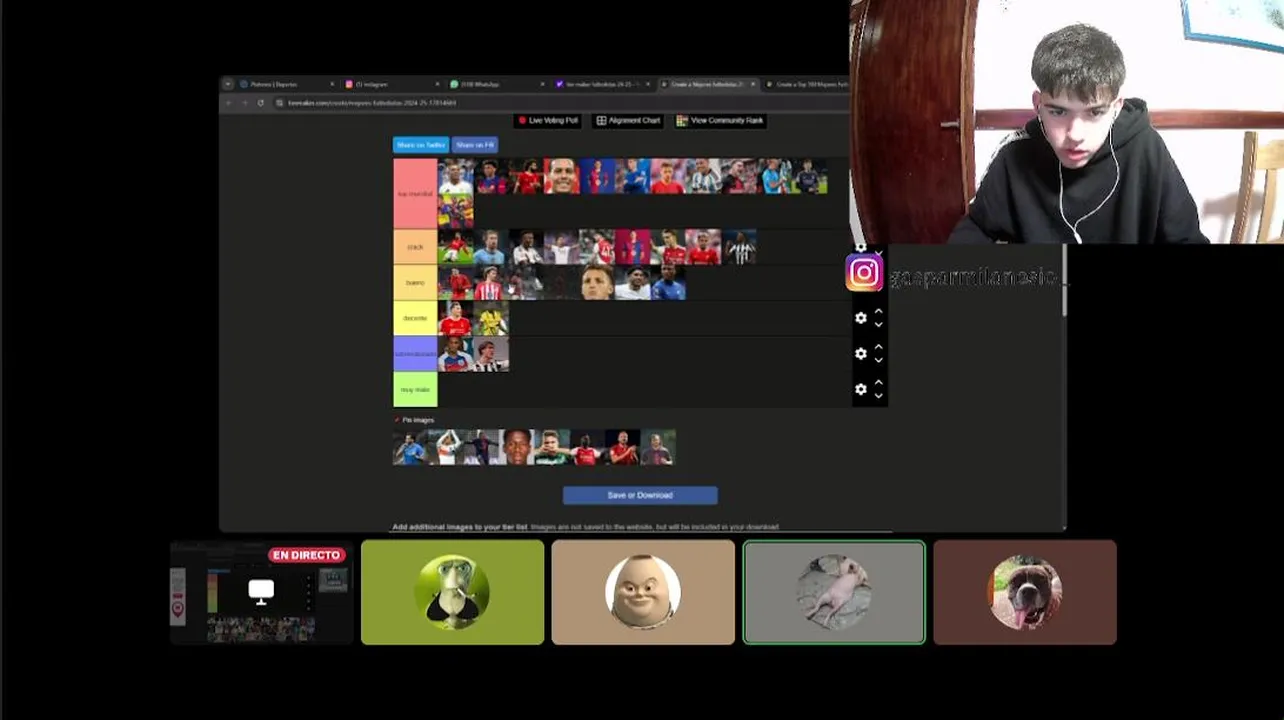Open the tab search dropdown arrow

[228, 84]
